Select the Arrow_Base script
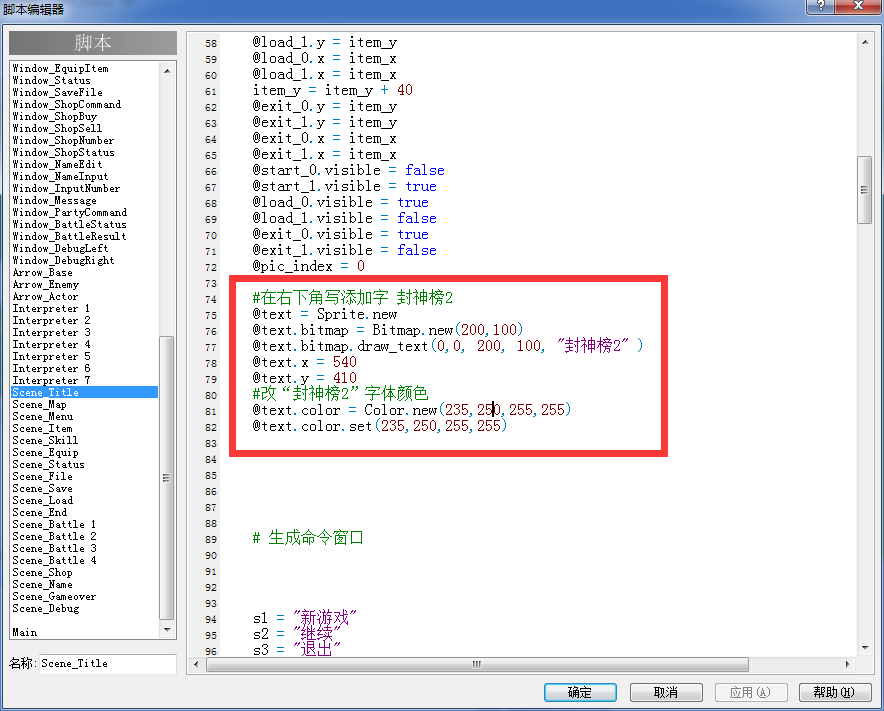The height and width of the screenshot is (711, 884). [85, 272]
